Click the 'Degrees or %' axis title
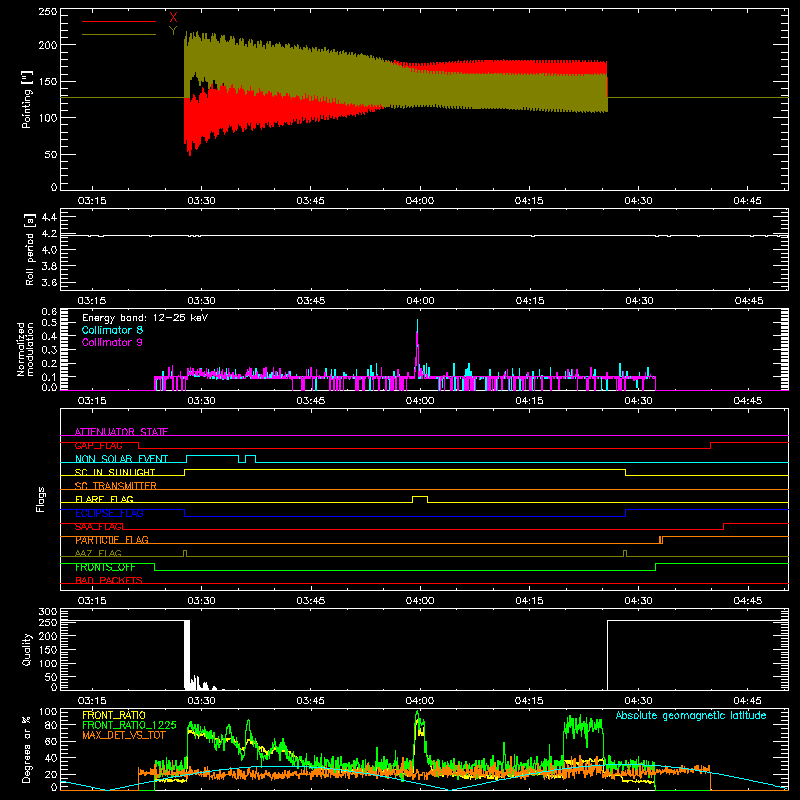Viewport: 800px width, 800px height. tap(27, 749)
